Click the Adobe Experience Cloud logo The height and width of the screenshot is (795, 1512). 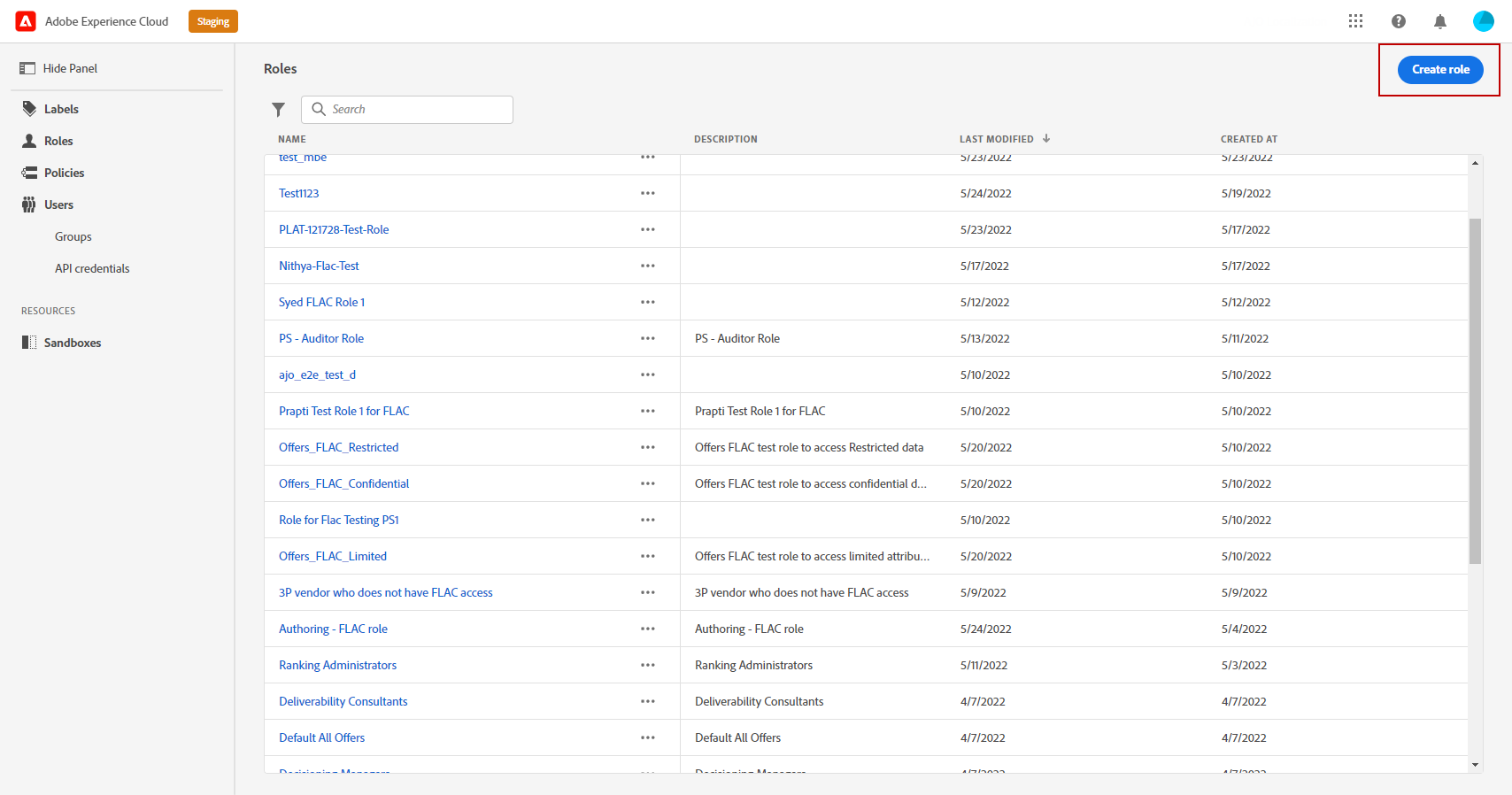click(x=27, y=21)
